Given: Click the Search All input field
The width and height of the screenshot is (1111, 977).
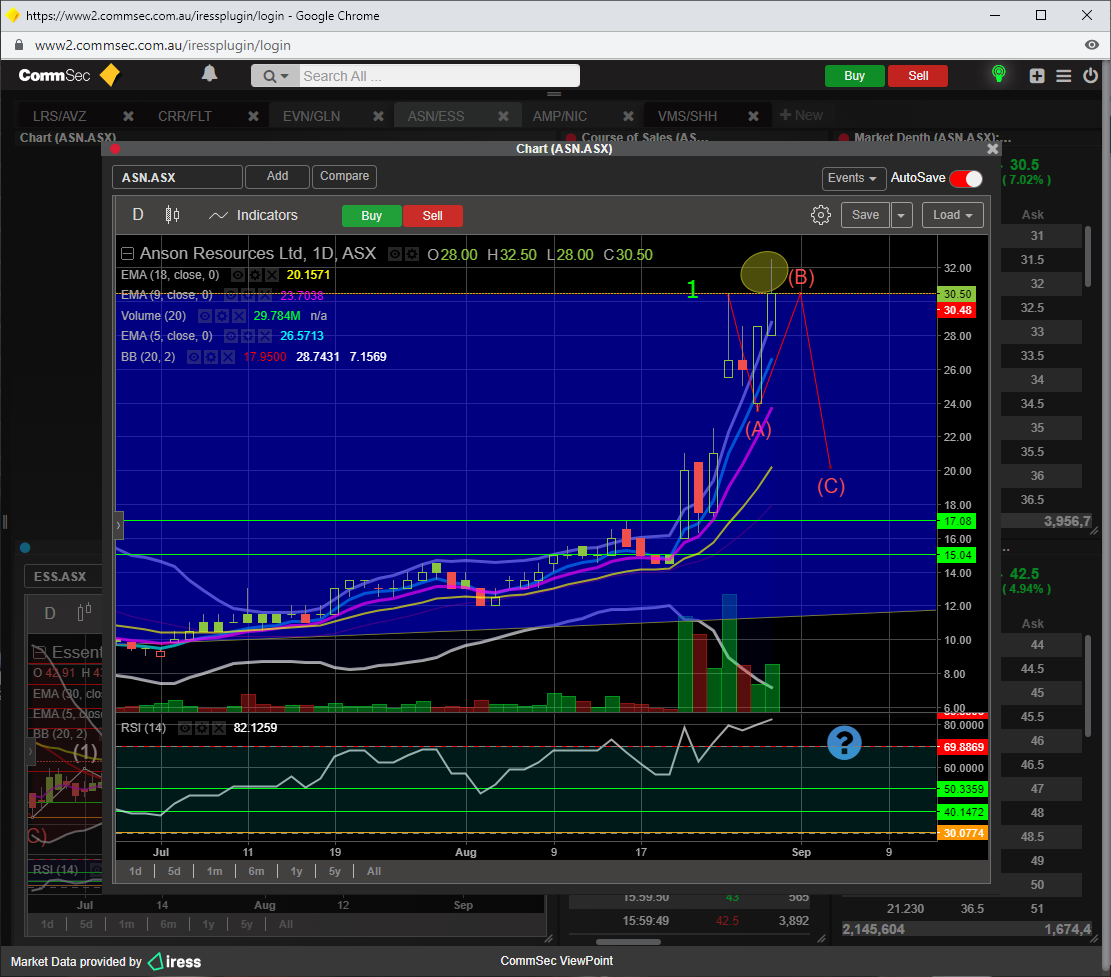Looking at the screenshot, I should pos(438,76).
